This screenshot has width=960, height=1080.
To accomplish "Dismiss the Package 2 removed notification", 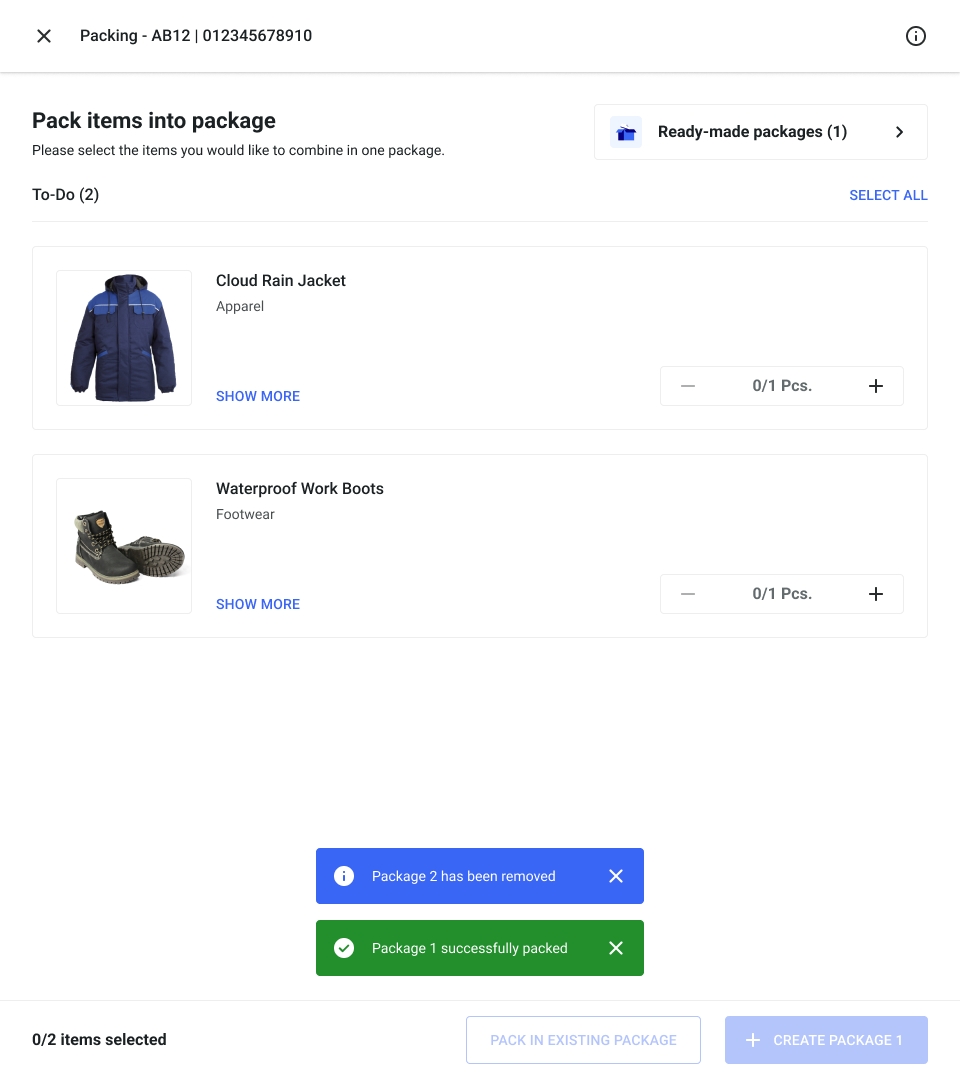I will point(616,876).
